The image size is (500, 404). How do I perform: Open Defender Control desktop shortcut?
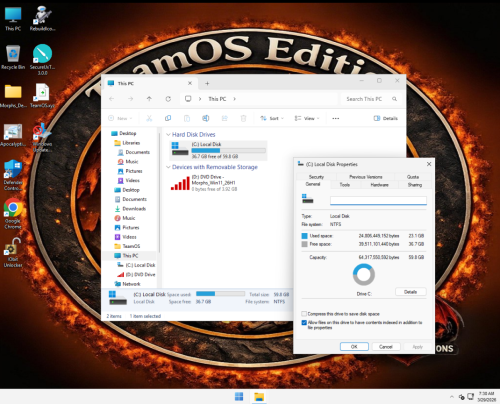pyautogui.click(x=13, y=175)
